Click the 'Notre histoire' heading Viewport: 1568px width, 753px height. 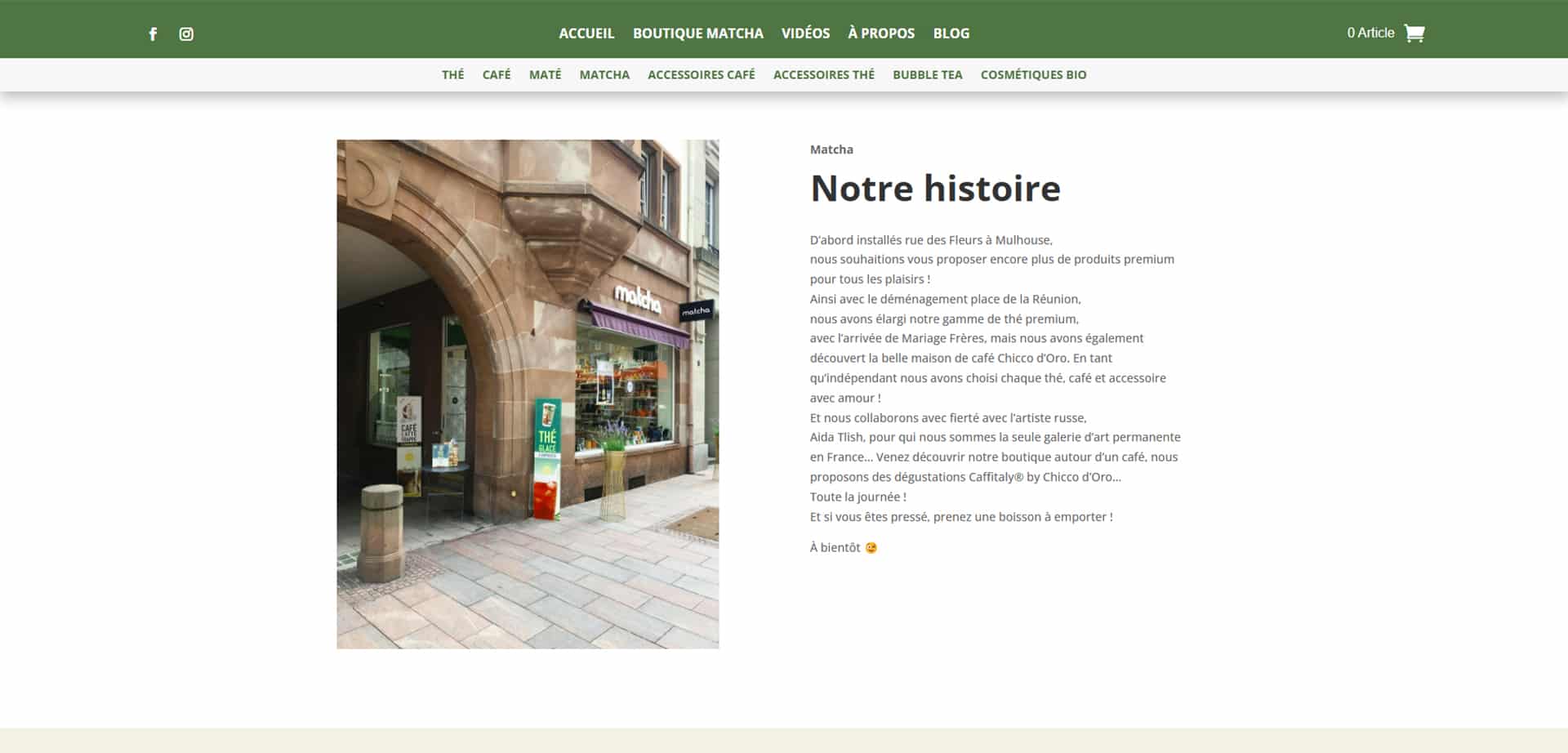tap(935, 189)
